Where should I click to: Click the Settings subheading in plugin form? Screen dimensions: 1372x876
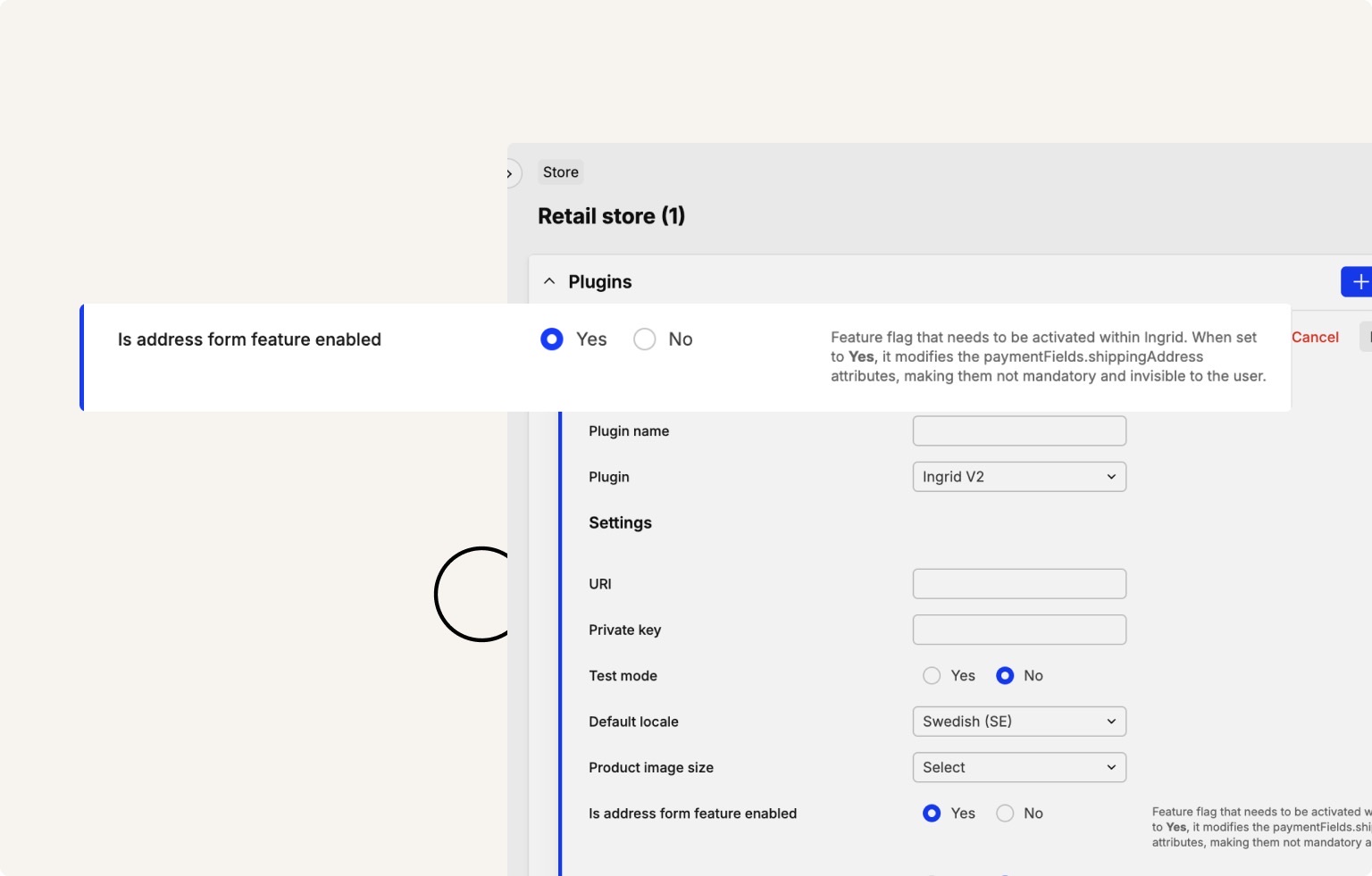[620, 523]
